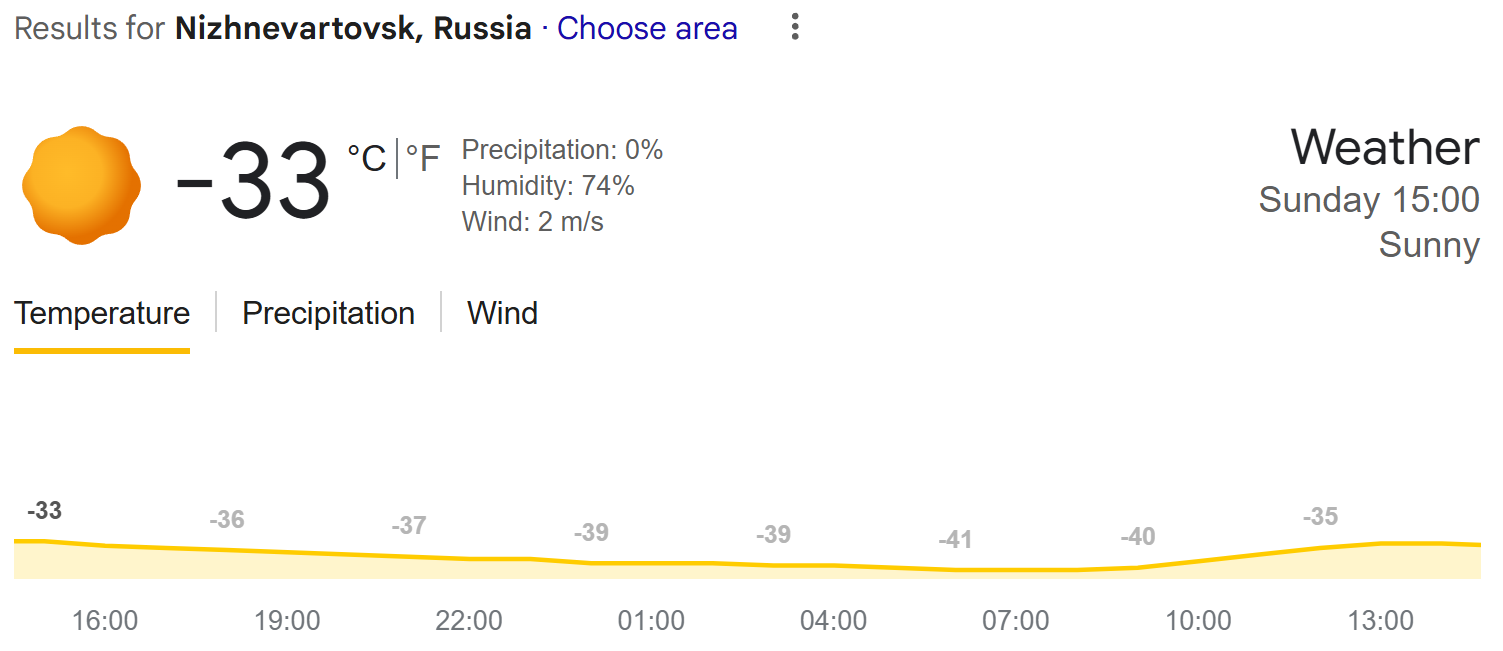Pick the 10:00 hour on chart

coord(1198,621)
